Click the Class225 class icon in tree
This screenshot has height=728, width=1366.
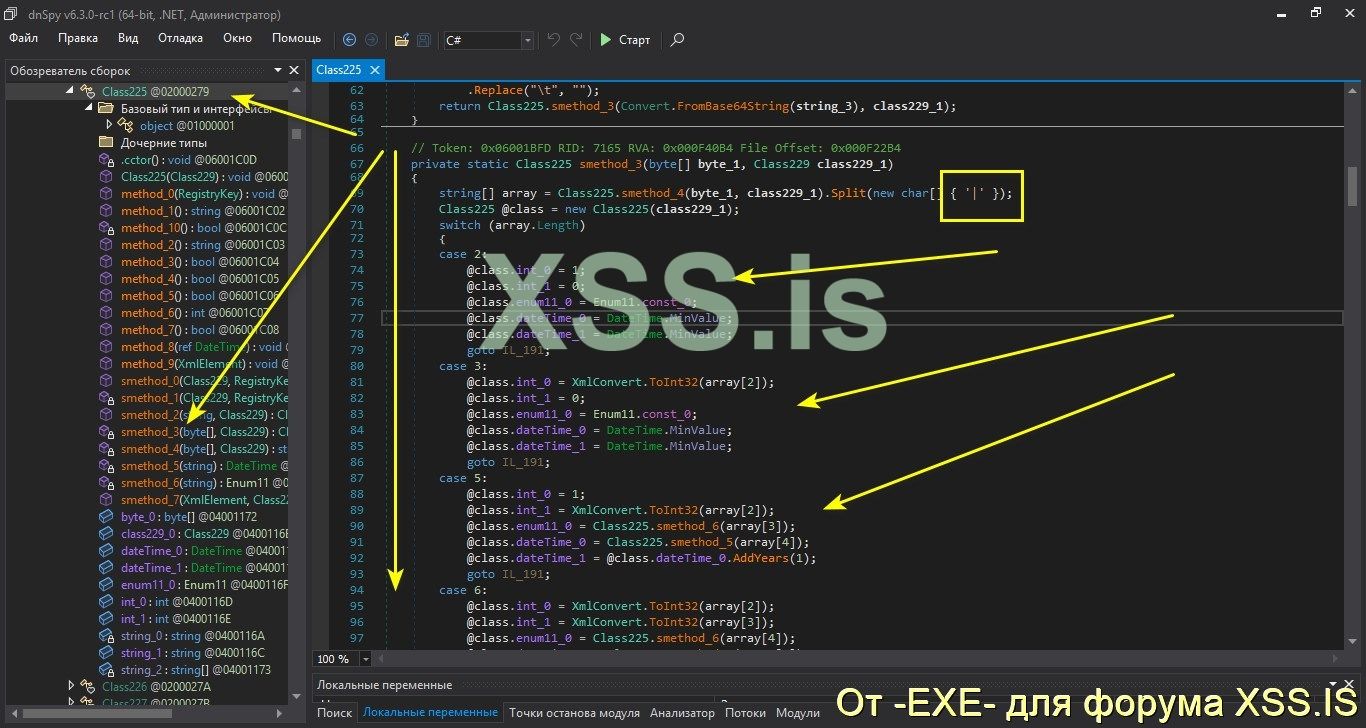pyautogui.click(x=89, y=92)
